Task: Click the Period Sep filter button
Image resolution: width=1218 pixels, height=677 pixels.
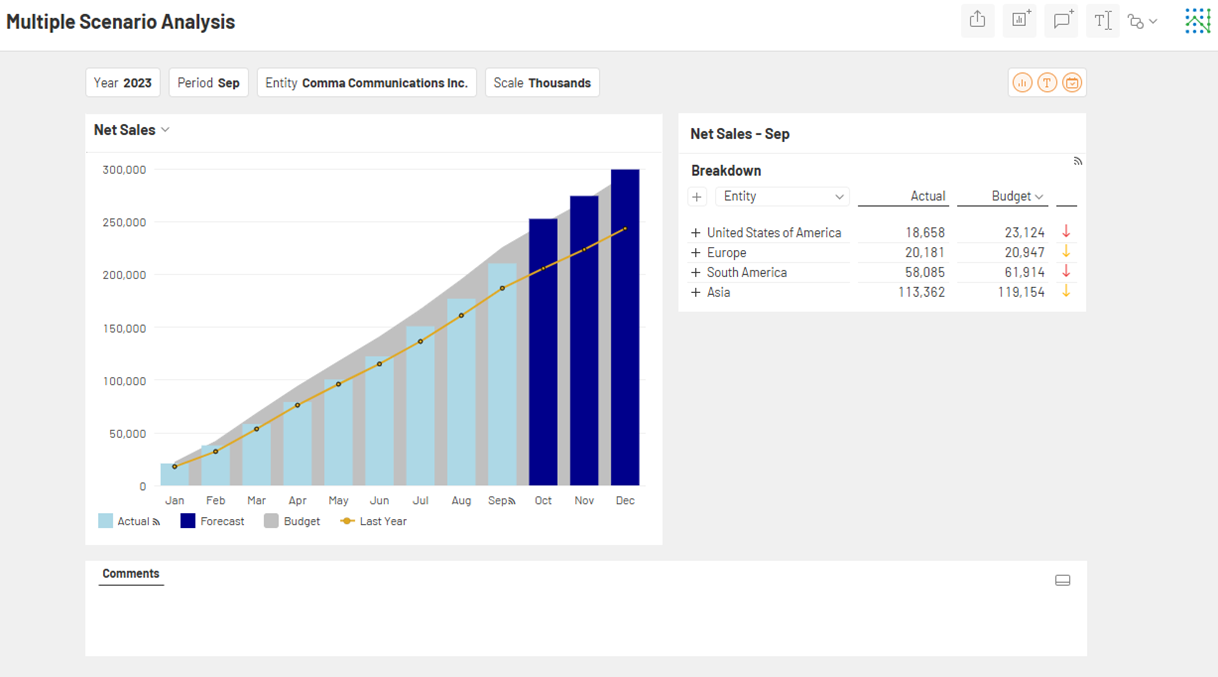Action: click(x=208, y=83)
